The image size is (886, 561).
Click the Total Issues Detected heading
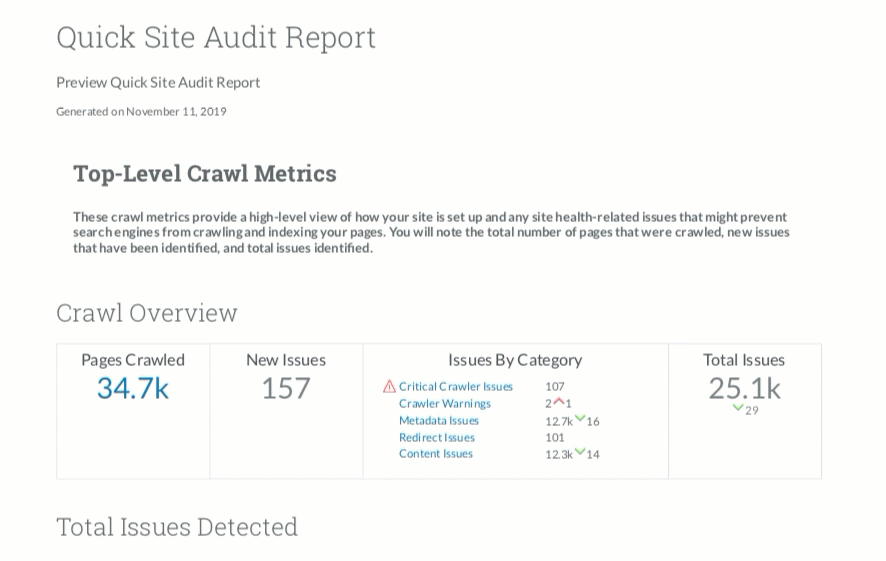(177, 527)
